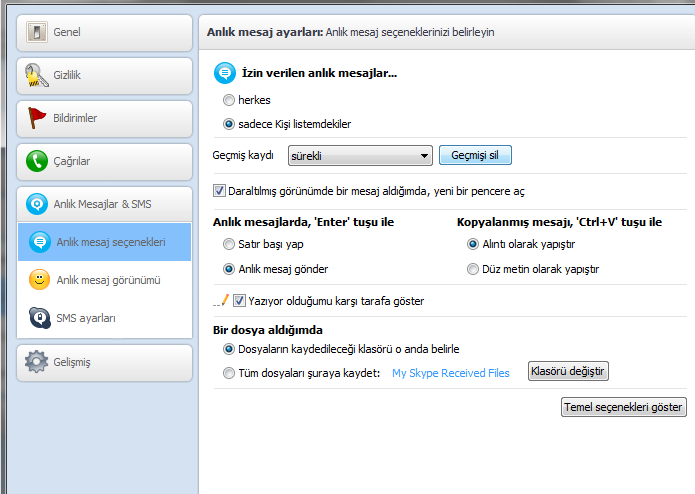Click the 'Geçmiş kaydı' label
Viewport: 695px width, 494px height.
click(x=243, y=155)
